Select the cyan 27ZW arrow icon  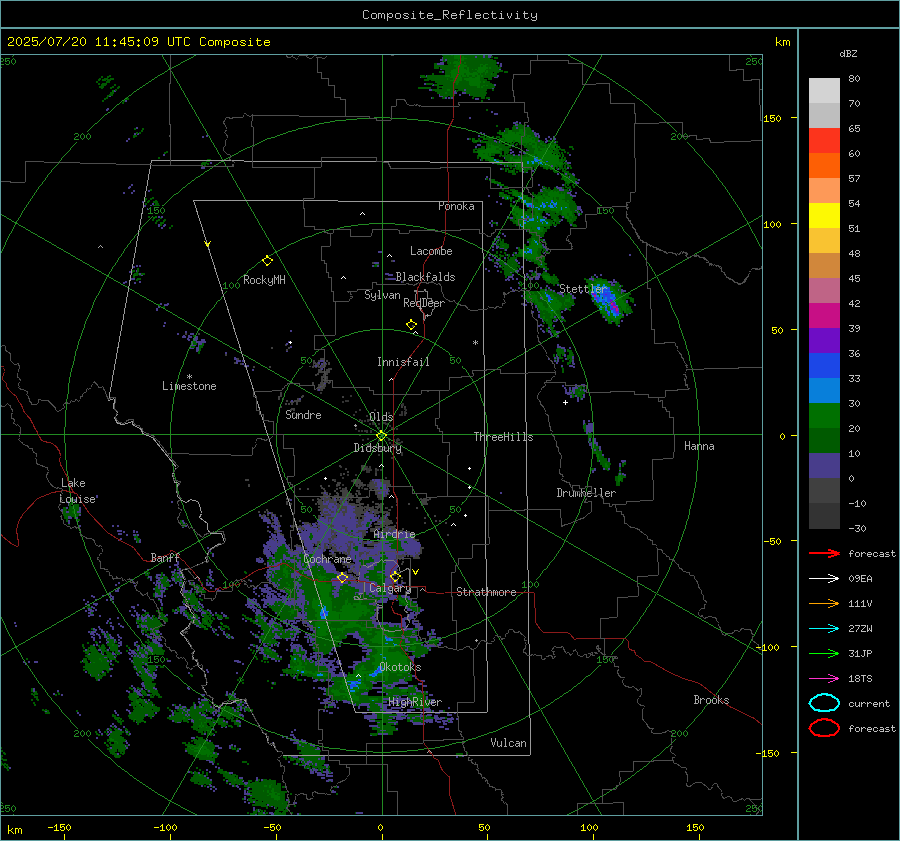[x=824, y=629]
